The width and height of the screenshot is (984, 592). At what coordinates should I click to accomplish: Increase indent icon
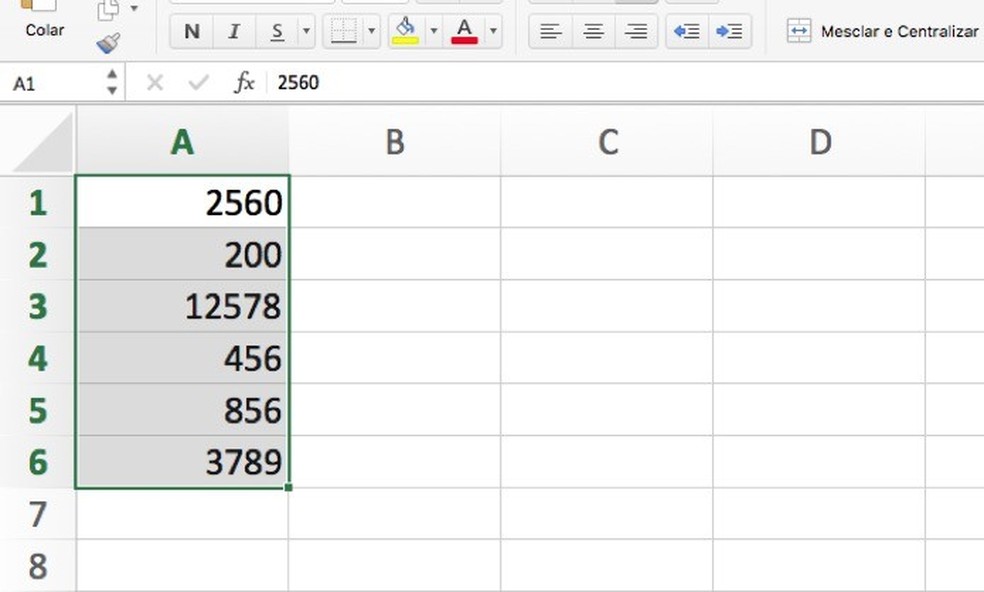click(729, 31)
